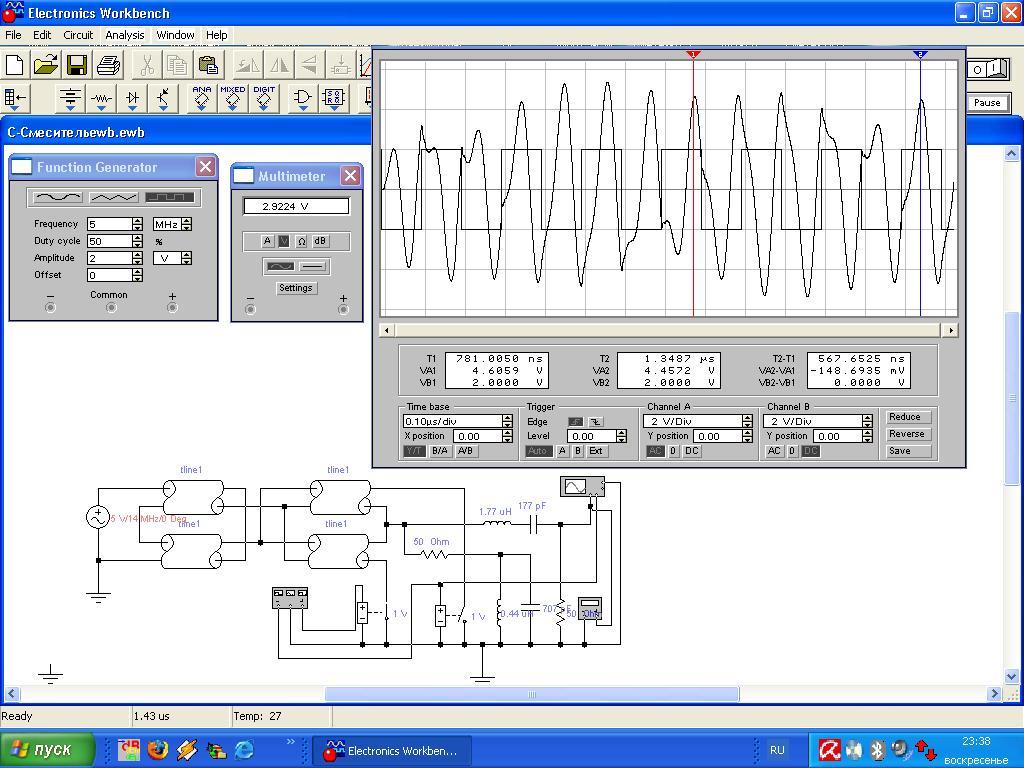Click the Flip horizontal icon
The width and height of the screenshot is (1024, 768).
click(x=279, y=65)
